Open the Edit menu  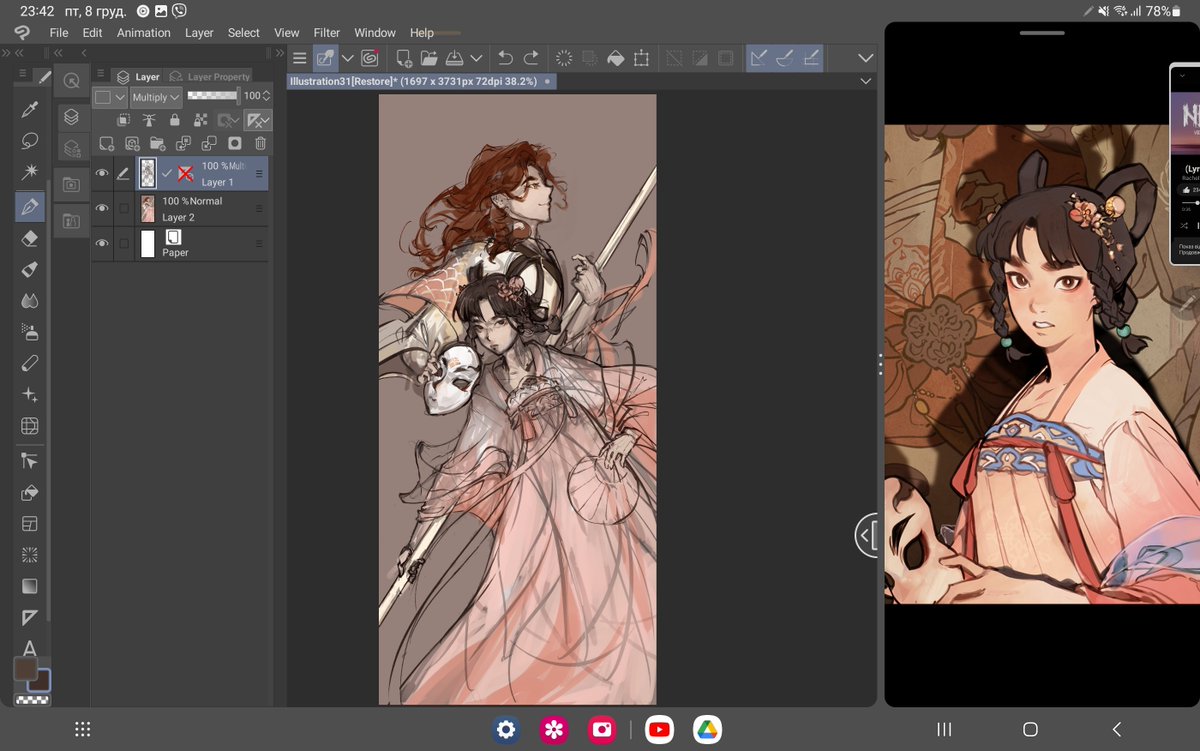93,33
